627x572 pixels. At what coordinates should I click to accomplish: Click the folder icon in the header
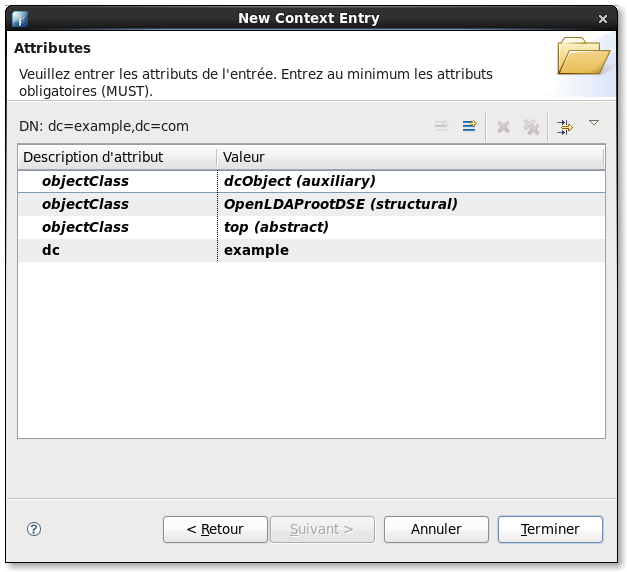coord(583,58)
